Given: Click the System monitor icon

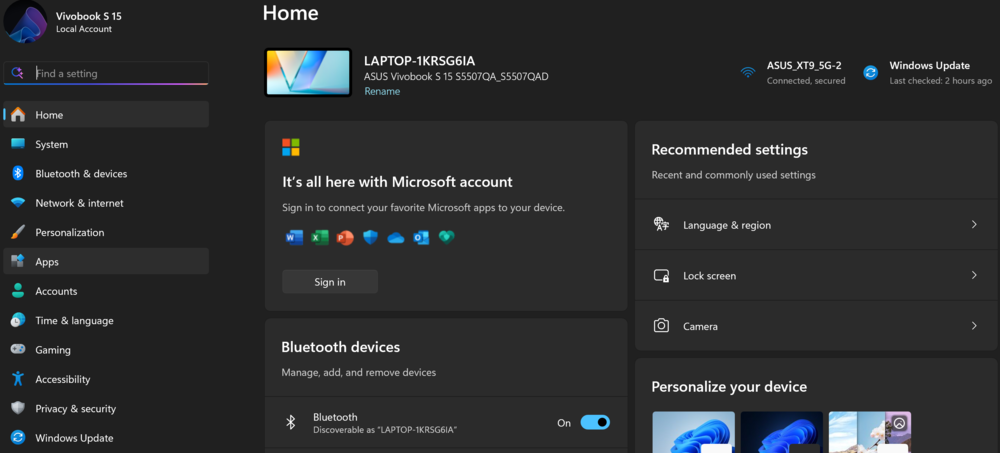Looking at the screenshot, I should point(18,144).
